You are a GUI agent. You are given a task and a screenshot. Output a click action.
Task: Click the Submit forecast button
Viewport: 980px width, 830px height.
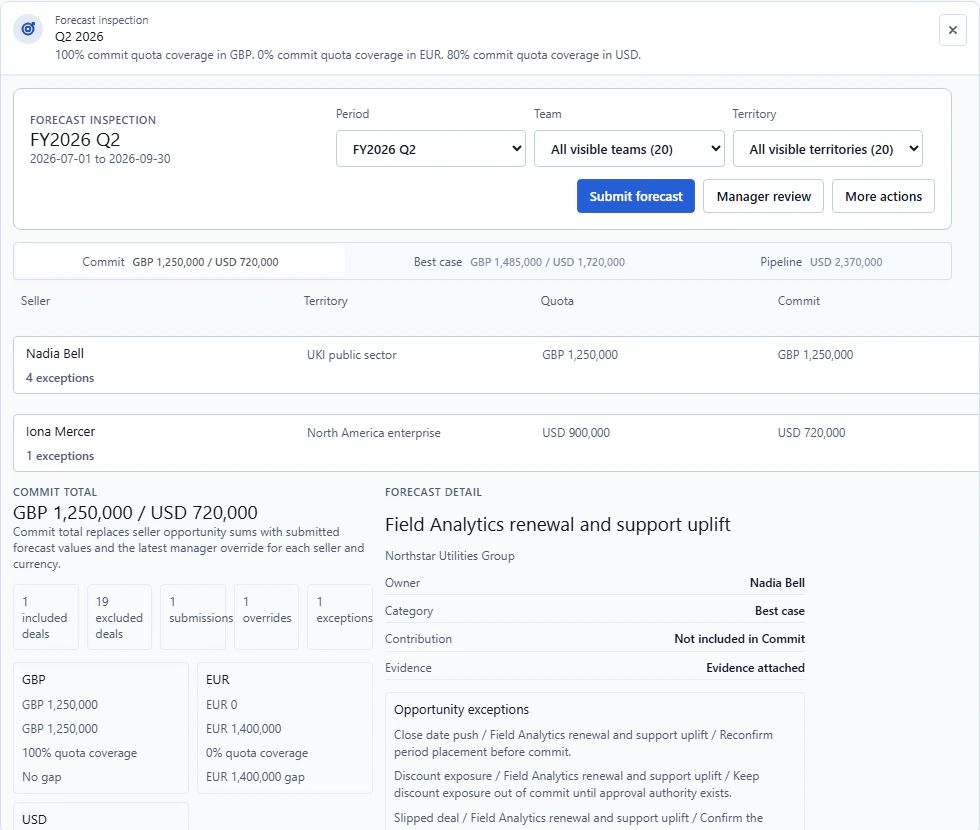point(636,196)
